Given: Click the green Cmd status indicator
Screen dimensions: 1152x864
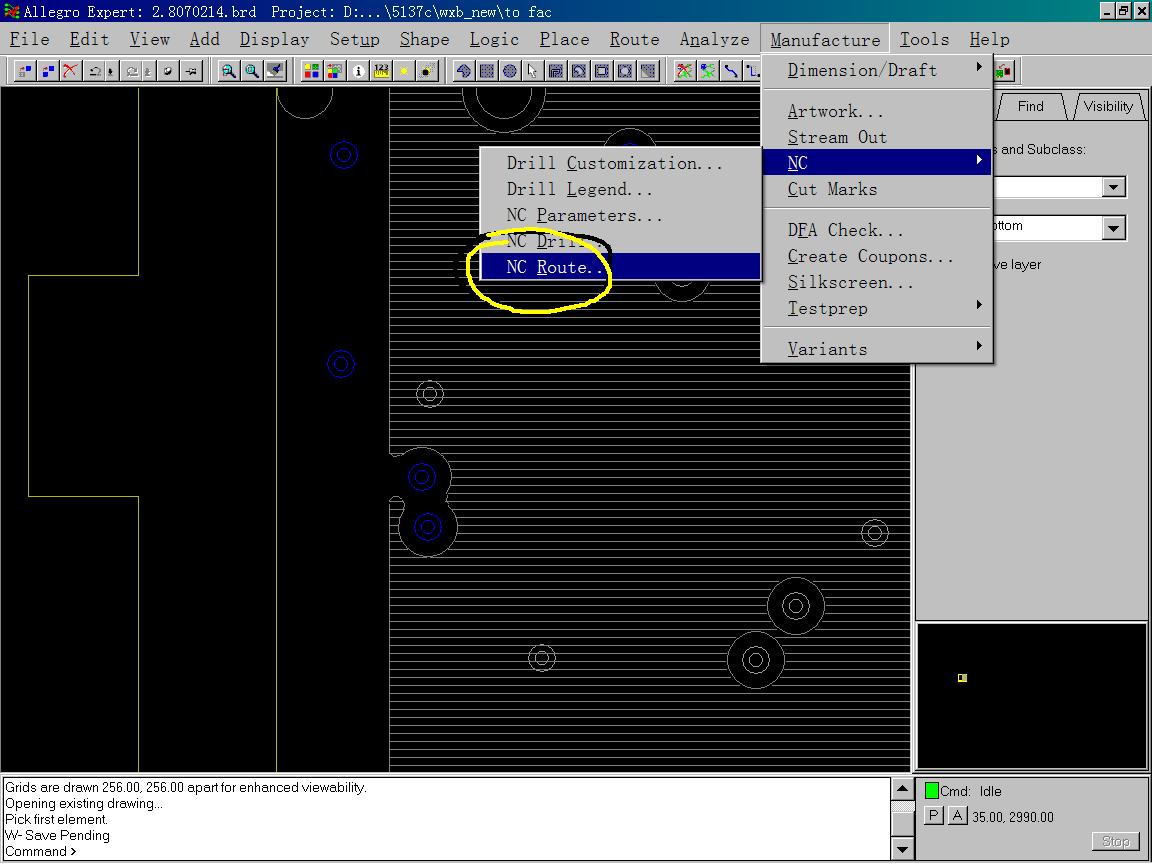Looking at the screenshot, I should click(x=932, y=791).
